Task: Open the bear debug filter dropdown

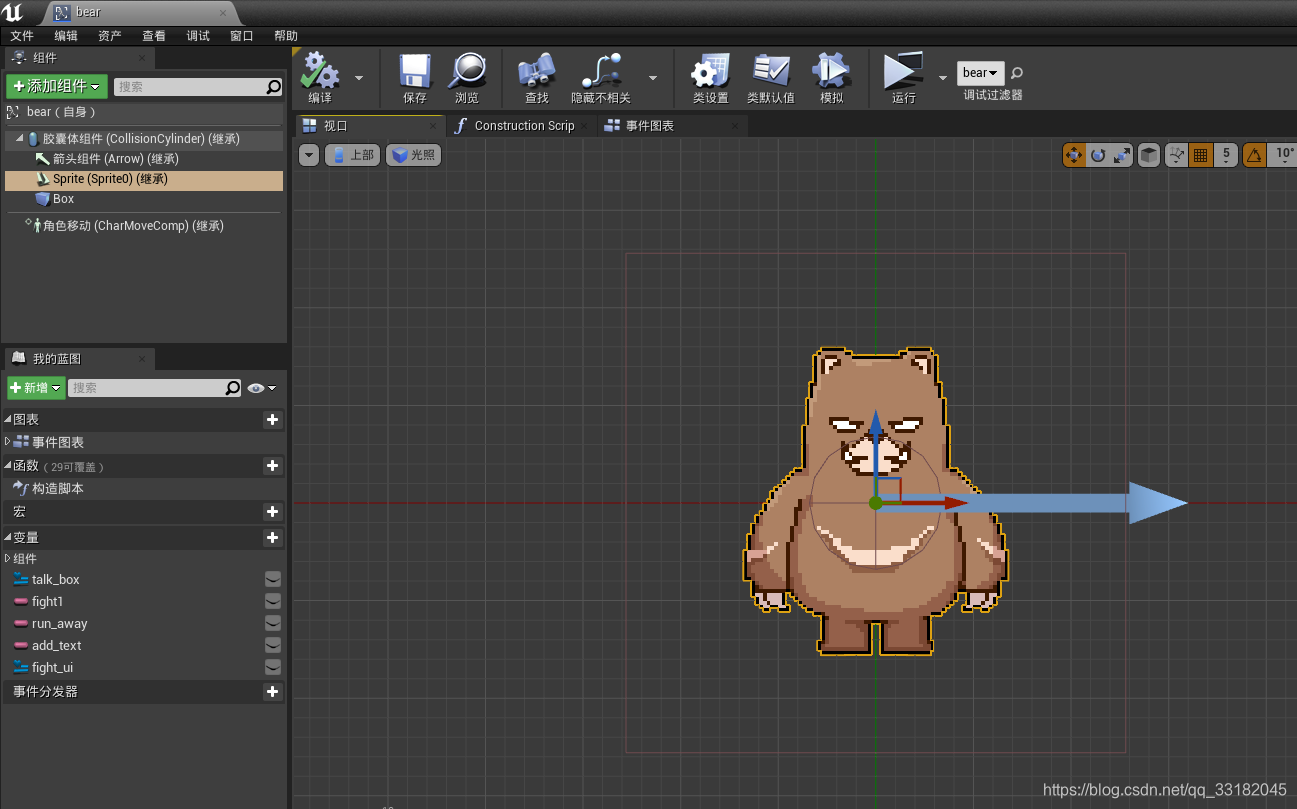Action: point(980,73)
